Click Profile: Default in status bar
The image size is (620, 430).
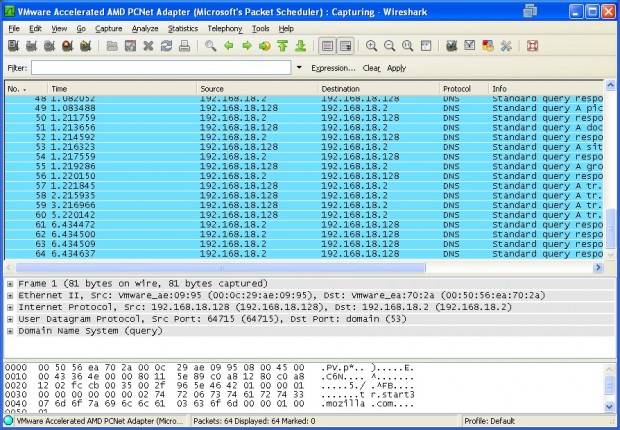pyautogui.click(x=490, y=421)
